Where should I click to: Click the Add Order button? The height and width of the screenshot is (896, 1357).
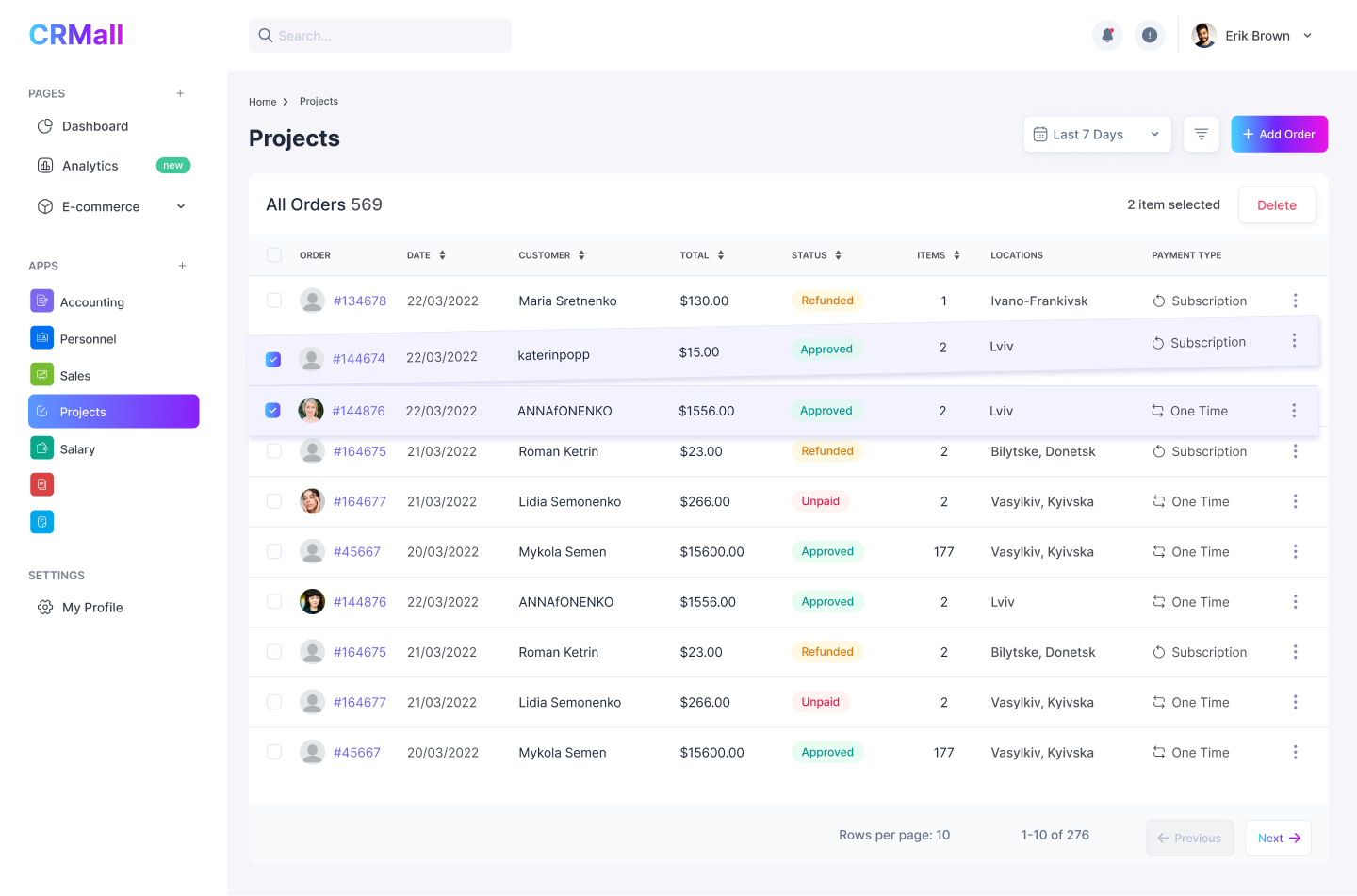(1279, 135)
